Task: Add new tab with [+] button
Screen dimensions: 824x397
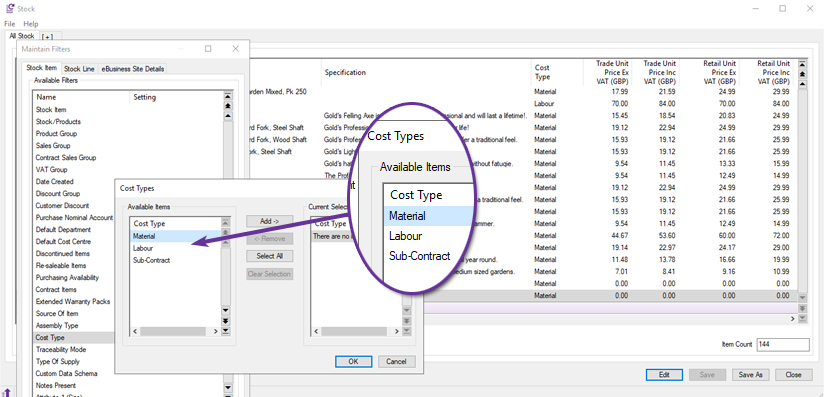Action: pos(48,36)
